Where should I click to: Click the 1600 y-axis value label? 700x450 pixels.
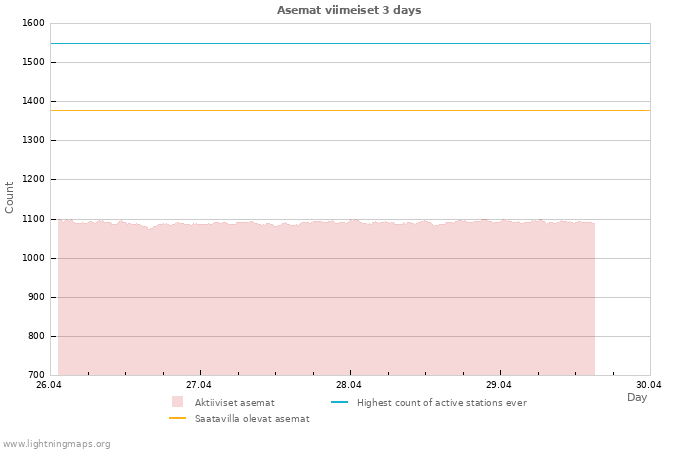point(33,23)
